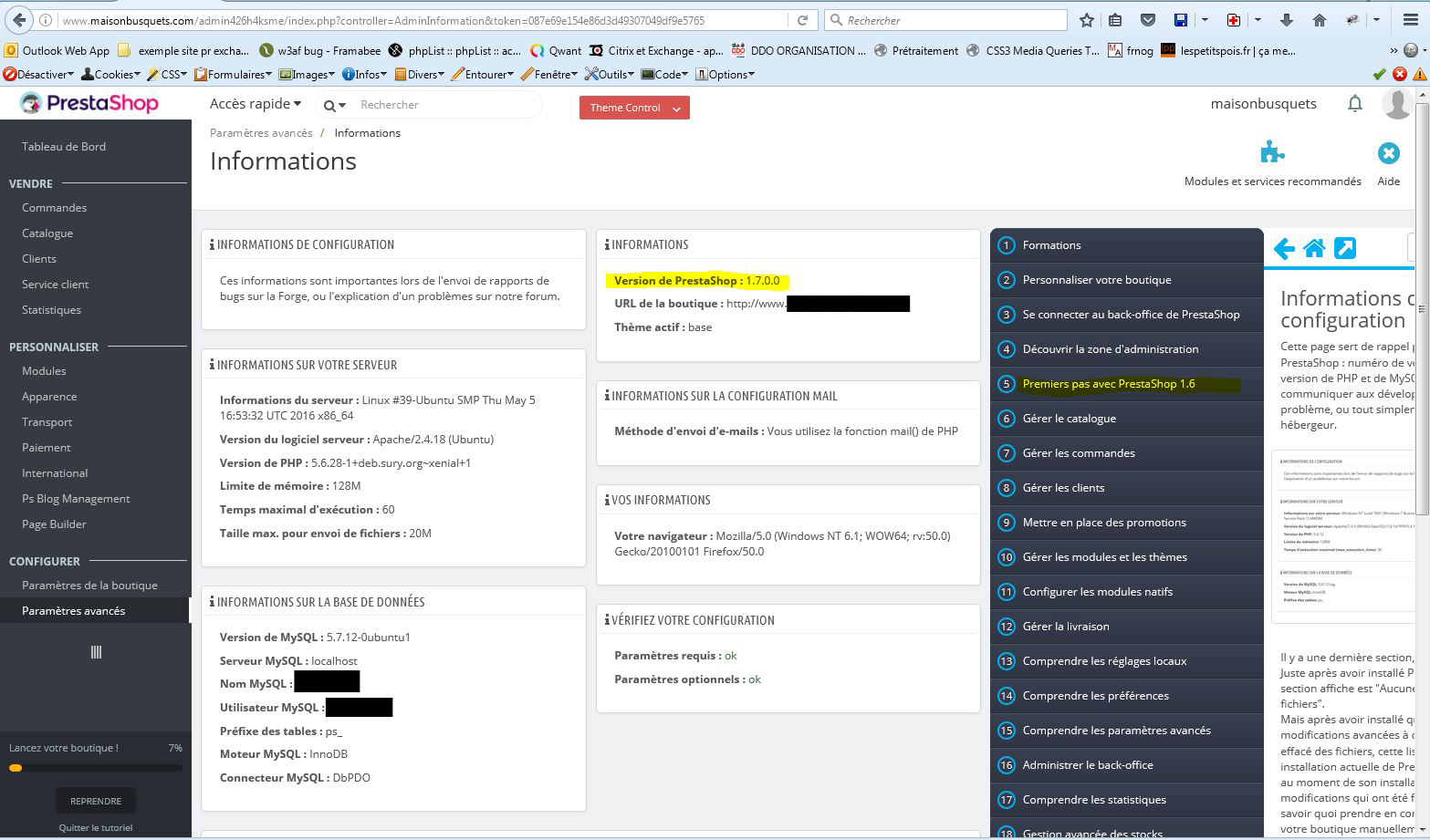Expand the search scope dropdown
1430x840 pixels.
coord(335,106)
